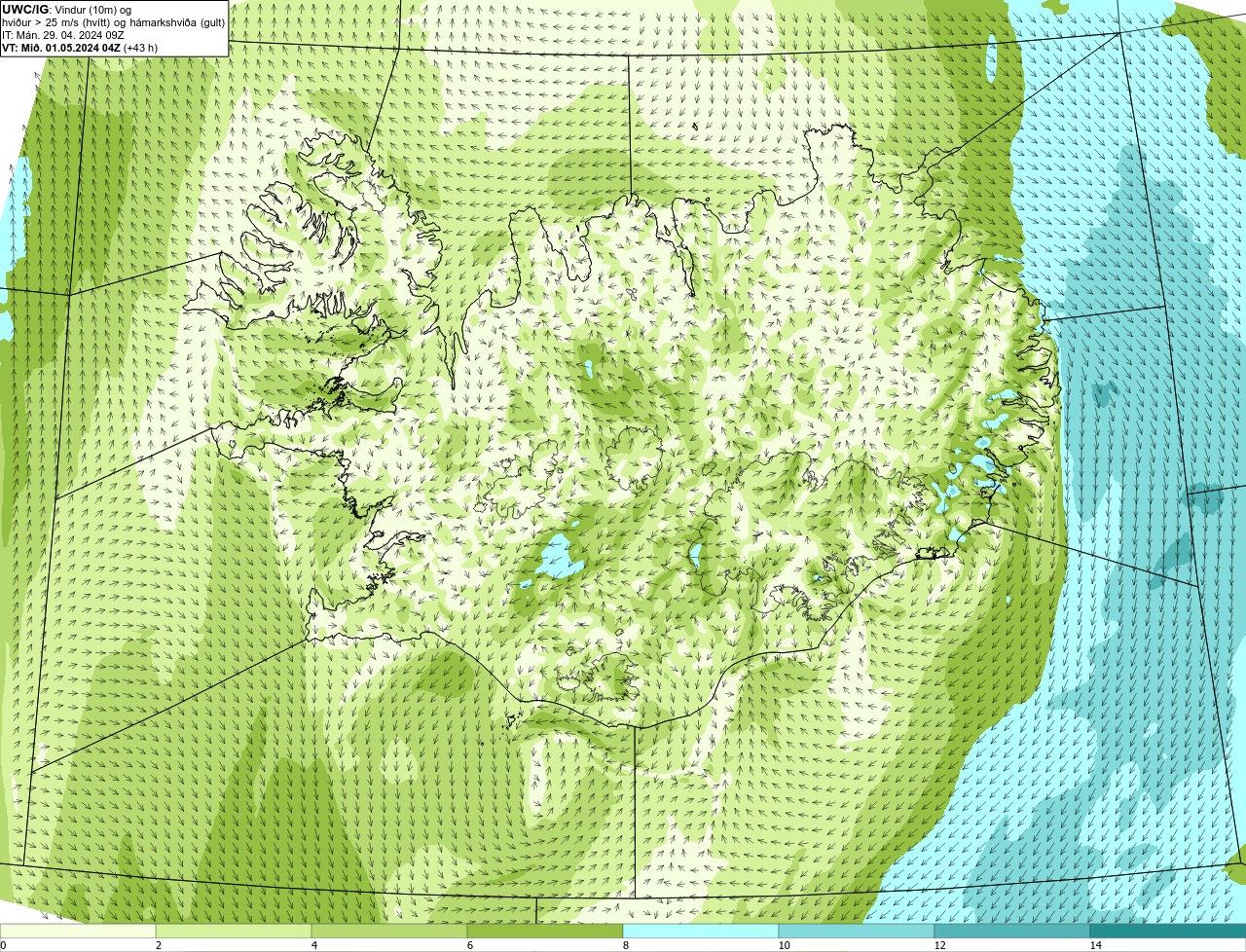Click the "14" scale label
The image size is (1246, 952).
tap(1095, 945)
